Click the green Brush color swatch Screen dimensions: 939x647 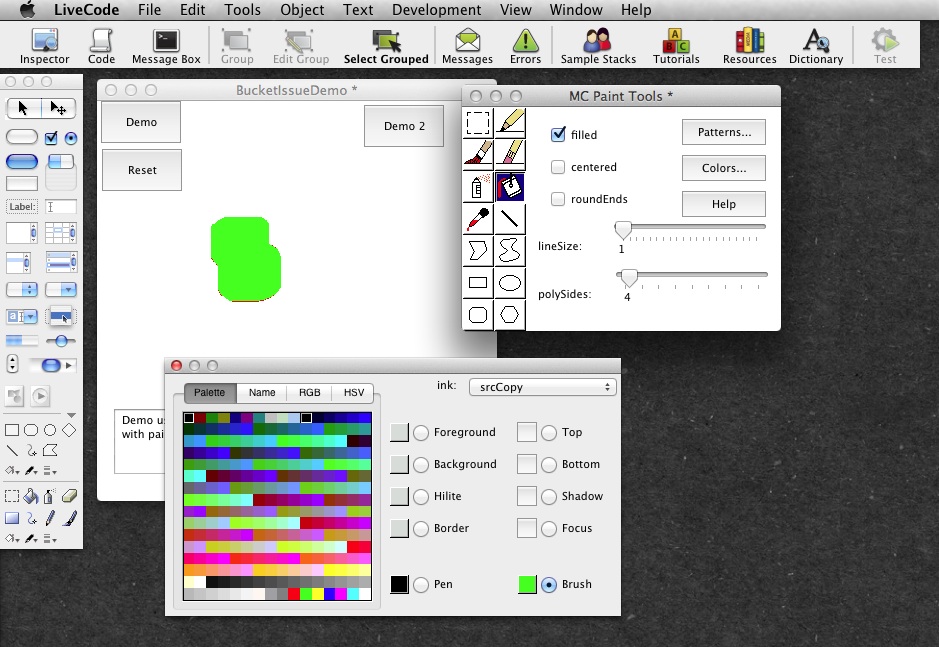pyautogui.click(x=527, y=585)
